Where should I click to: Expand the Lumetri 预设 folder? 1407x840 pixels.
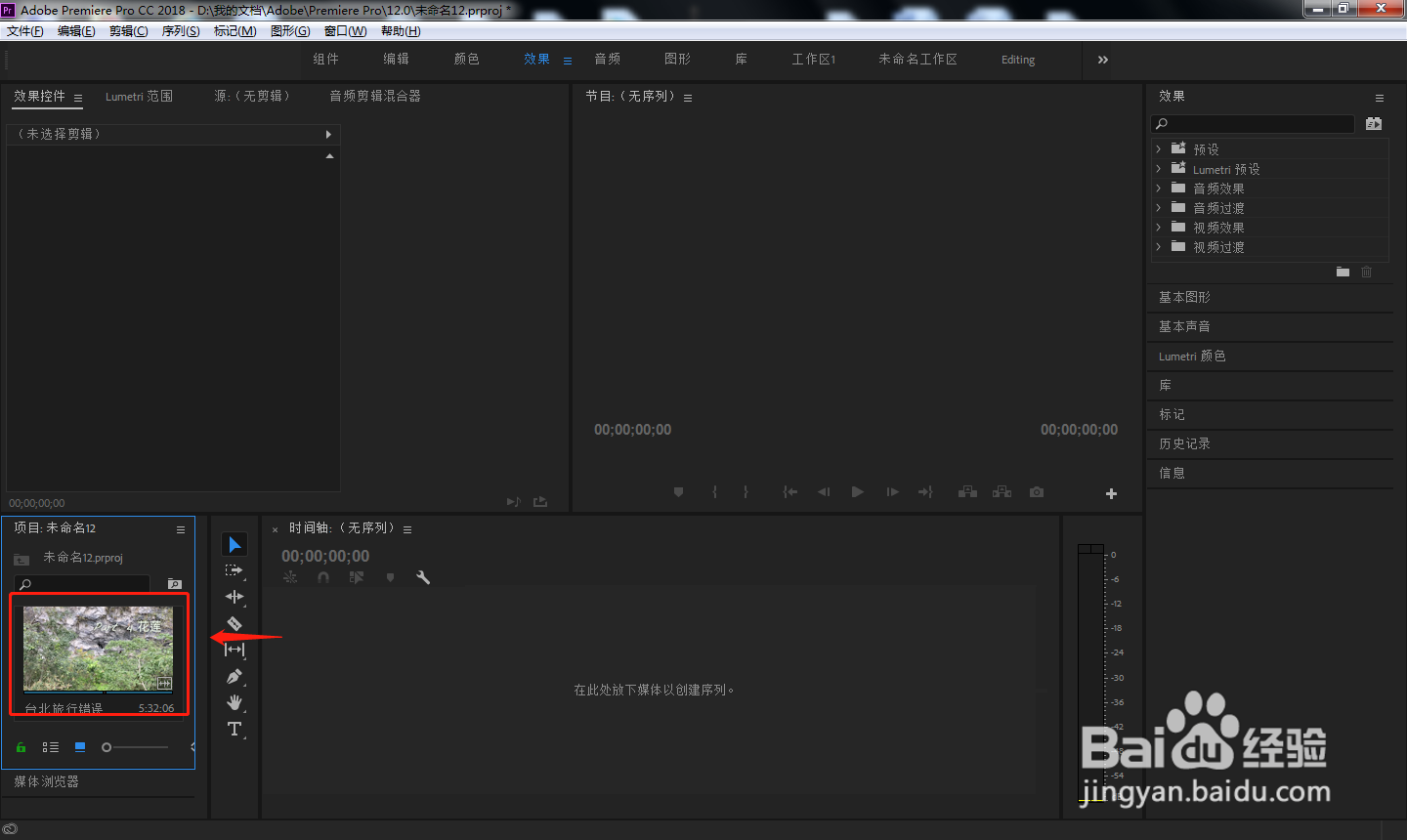coord(1159,168)
